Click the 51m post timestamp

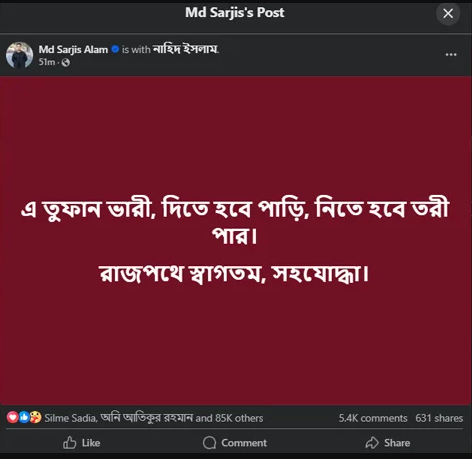click(47, 62)
